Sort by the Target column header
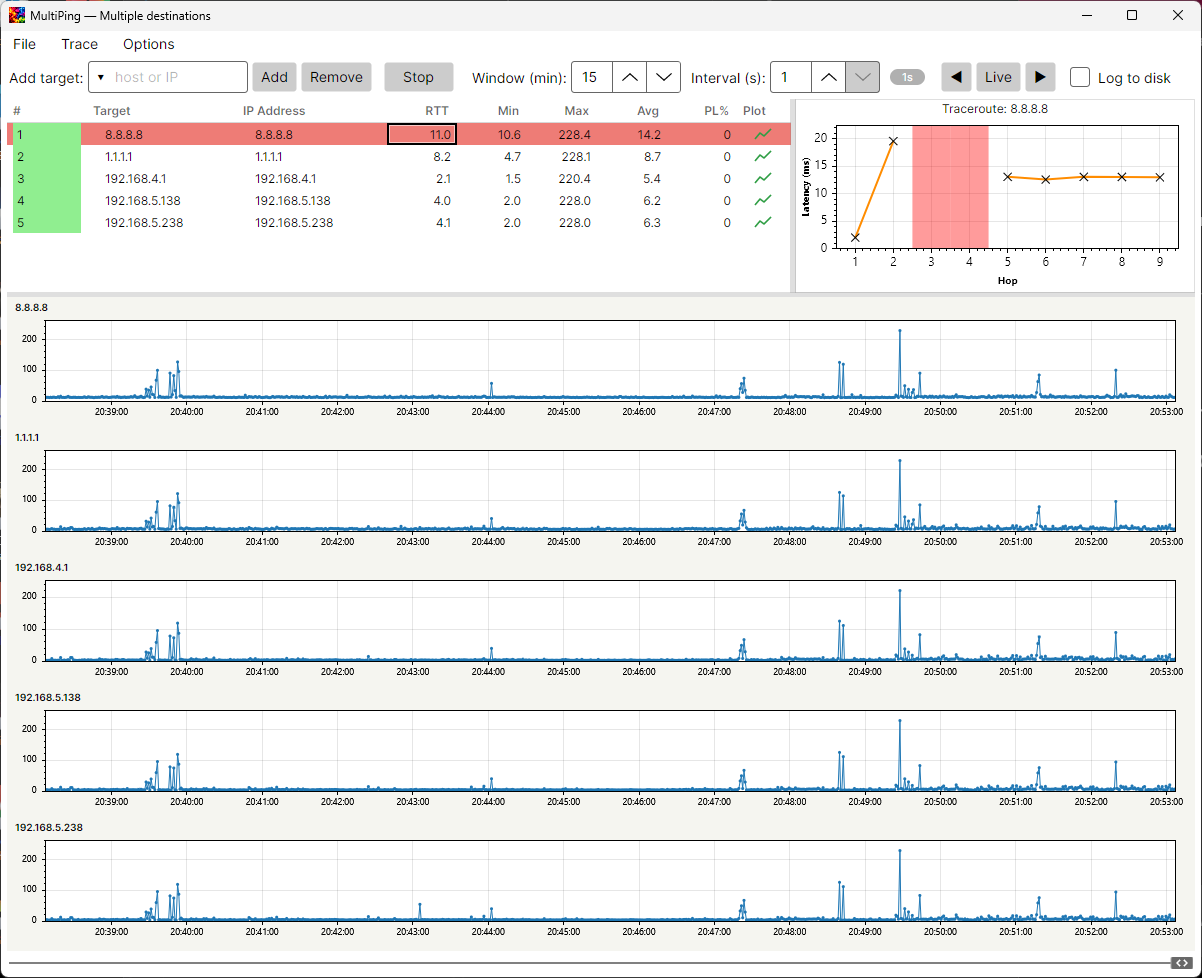This screenshot has height=978, width=1202. coord(112,111)
